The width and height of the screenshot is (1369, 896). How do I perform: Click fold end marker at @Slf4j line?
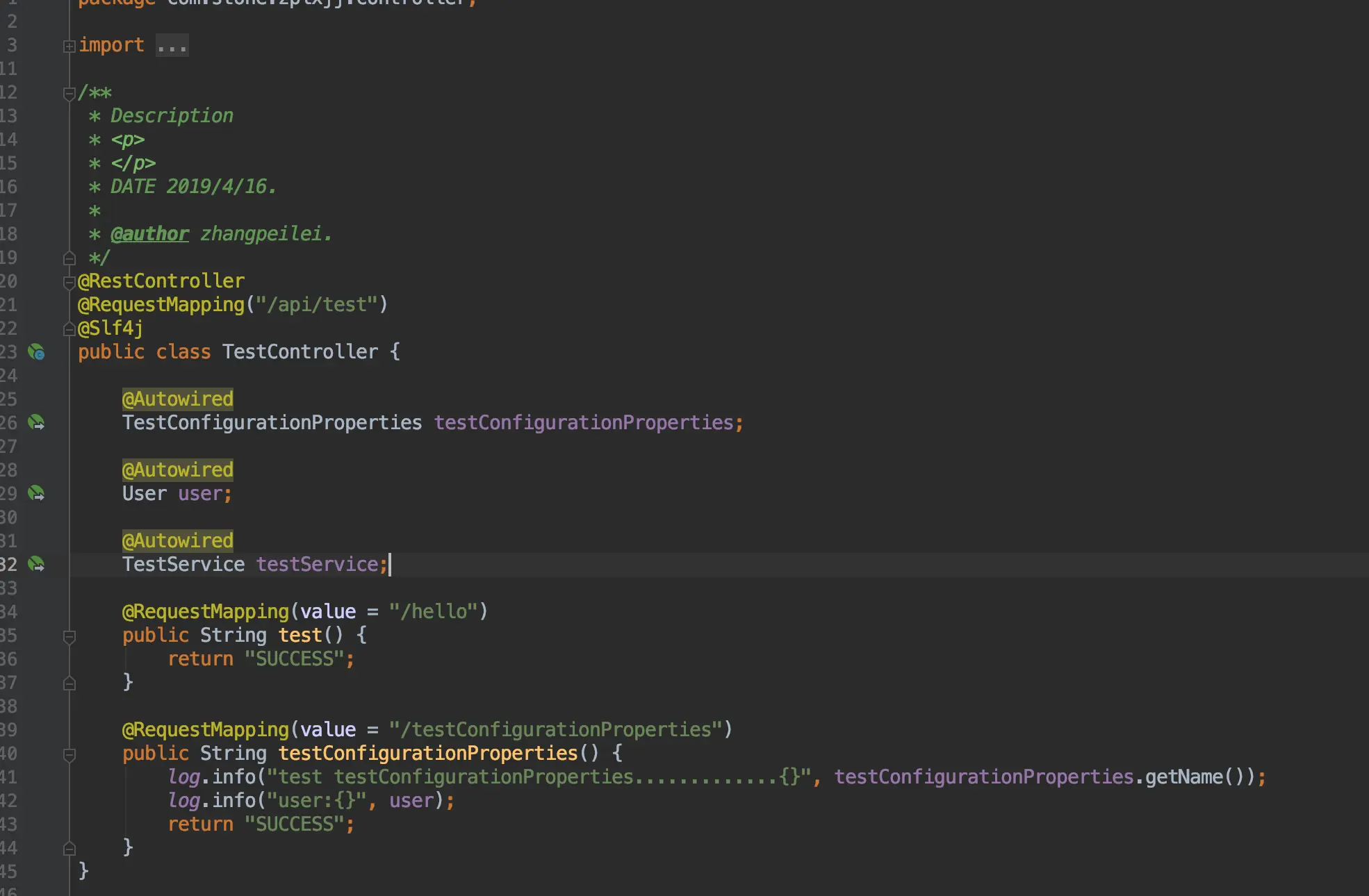(69, 329)
